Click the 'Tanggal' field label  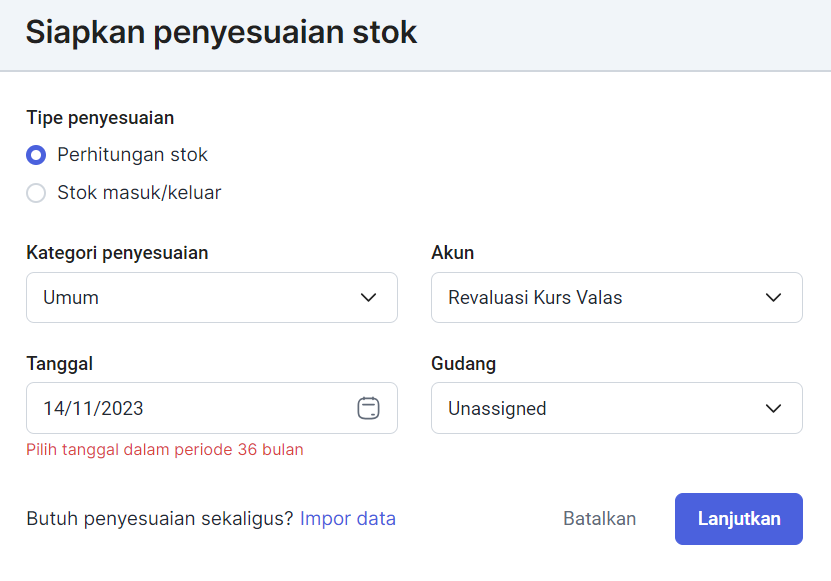(x=60, y=364)
